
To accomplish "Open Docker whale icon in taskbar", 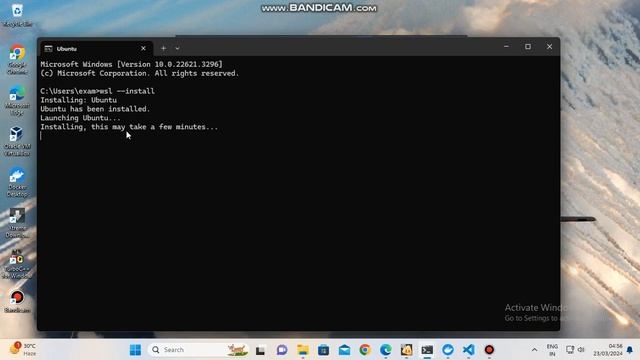I will point(448,350).
